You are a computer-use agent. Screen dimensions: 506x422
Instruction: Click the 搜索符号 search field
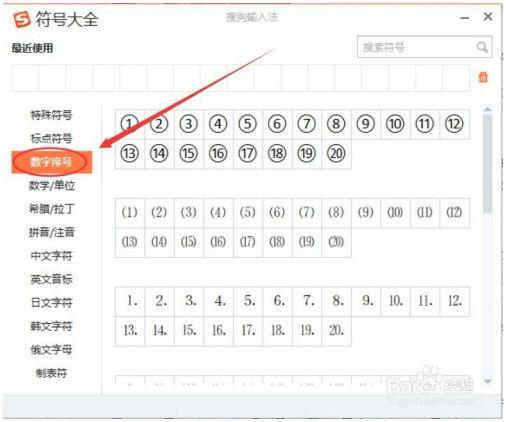tap(424, 47)
